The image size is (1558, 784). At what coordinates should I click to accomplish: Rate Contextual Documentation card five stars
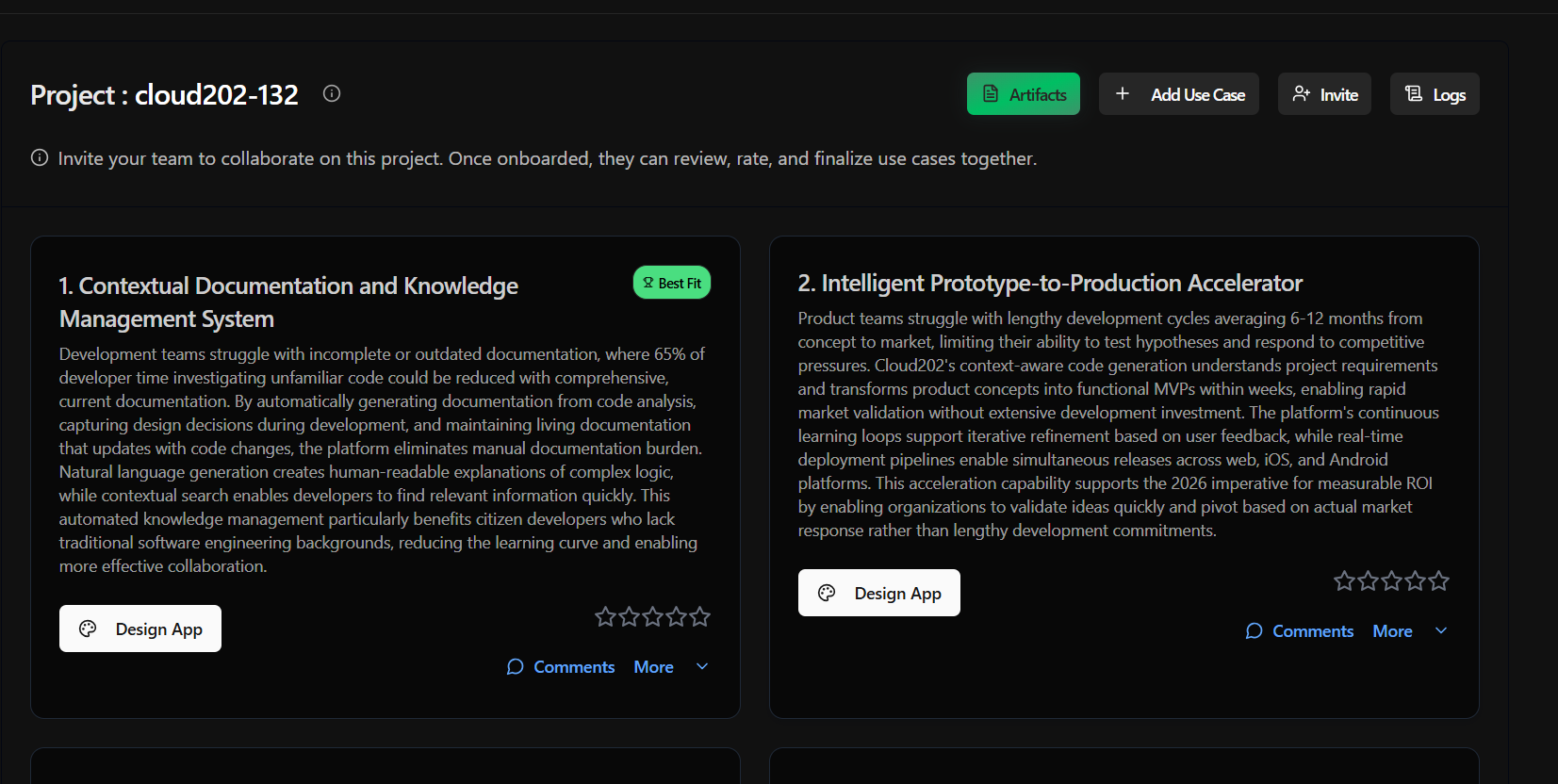tap(699, 617)
